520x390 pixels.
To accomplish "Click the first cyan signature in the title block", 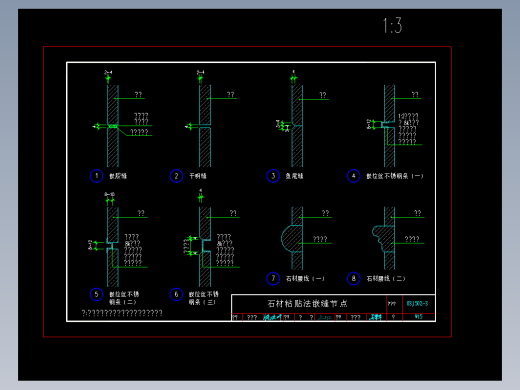I will (272, 317).
